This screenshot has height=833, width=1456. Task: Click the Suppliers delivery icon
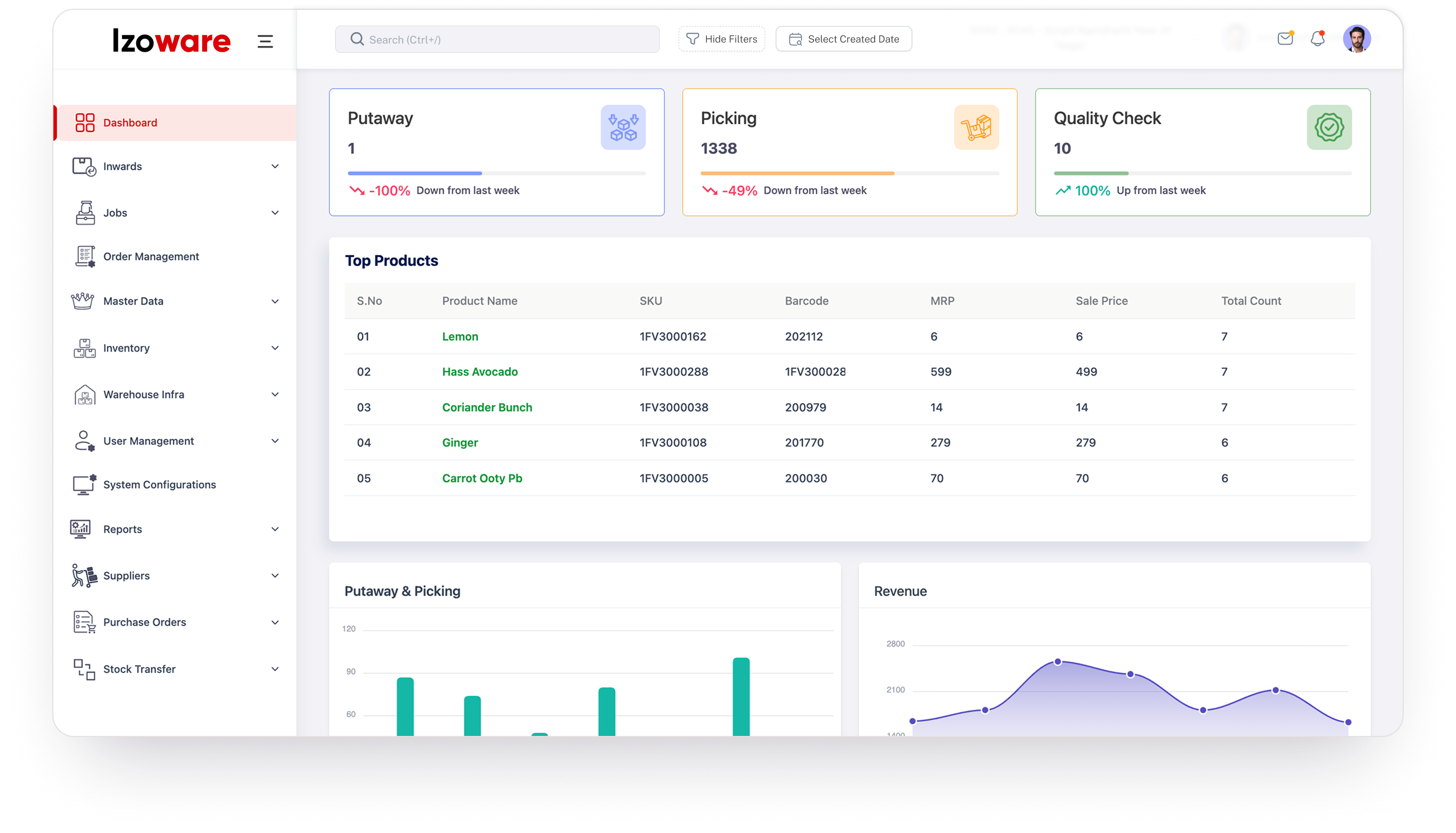tap(84, 576)
